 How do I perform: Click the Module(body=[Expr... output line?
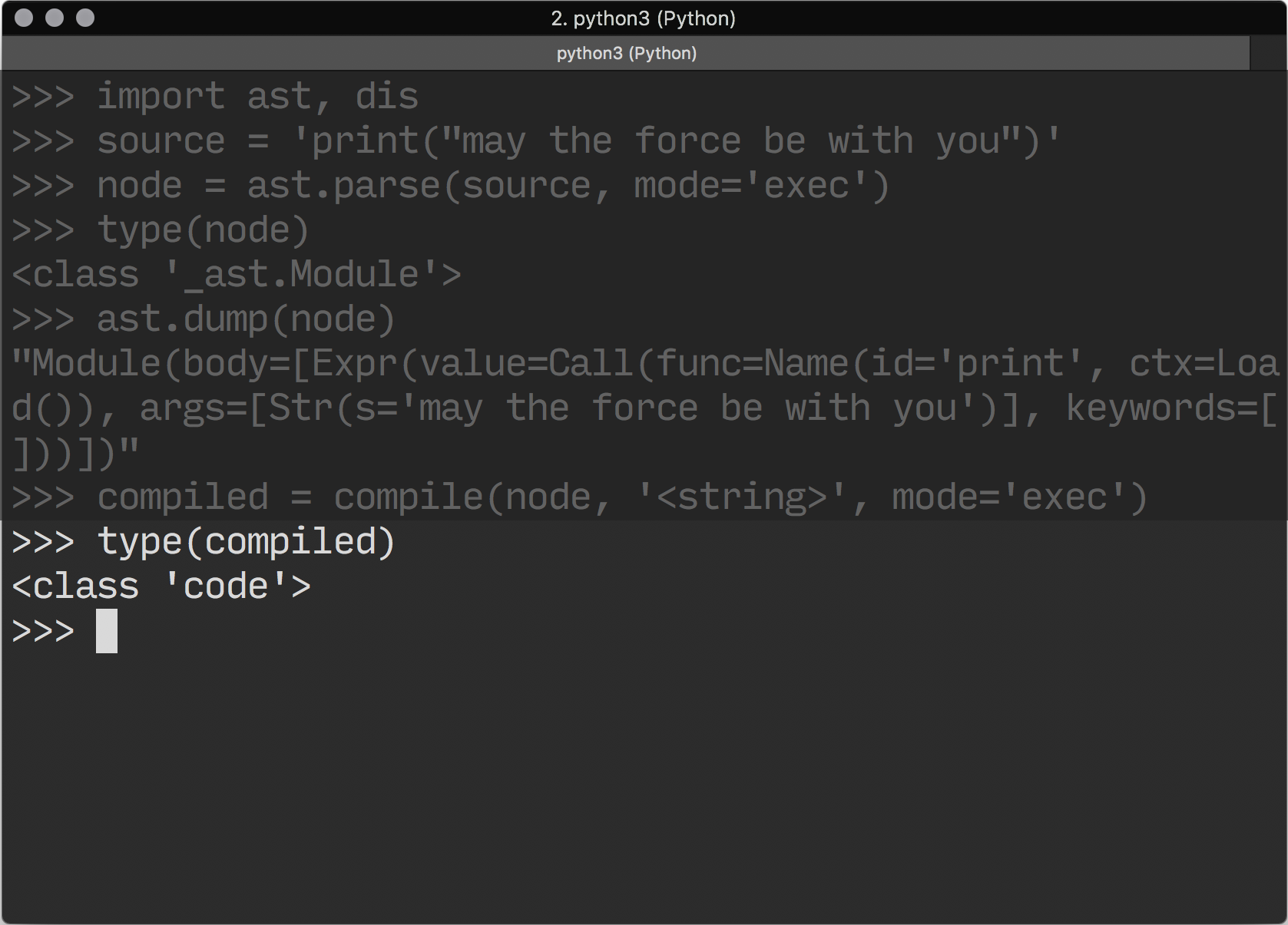point(644,364)
